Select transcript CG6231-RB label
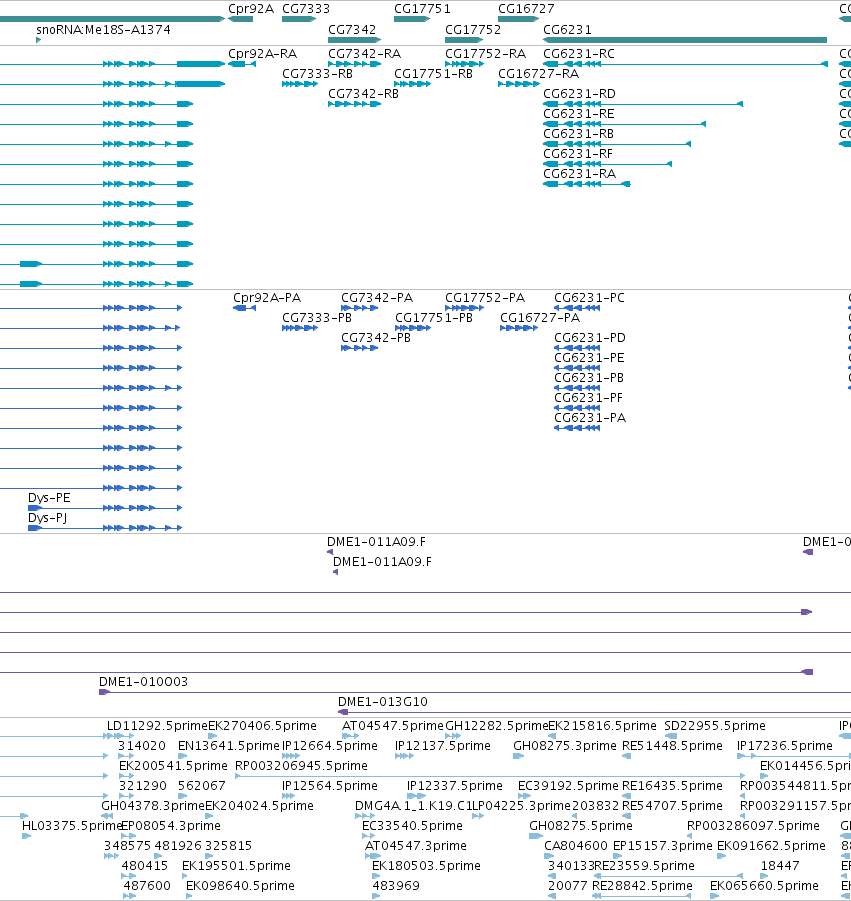The image size is (851, 901). pos(578,133)
